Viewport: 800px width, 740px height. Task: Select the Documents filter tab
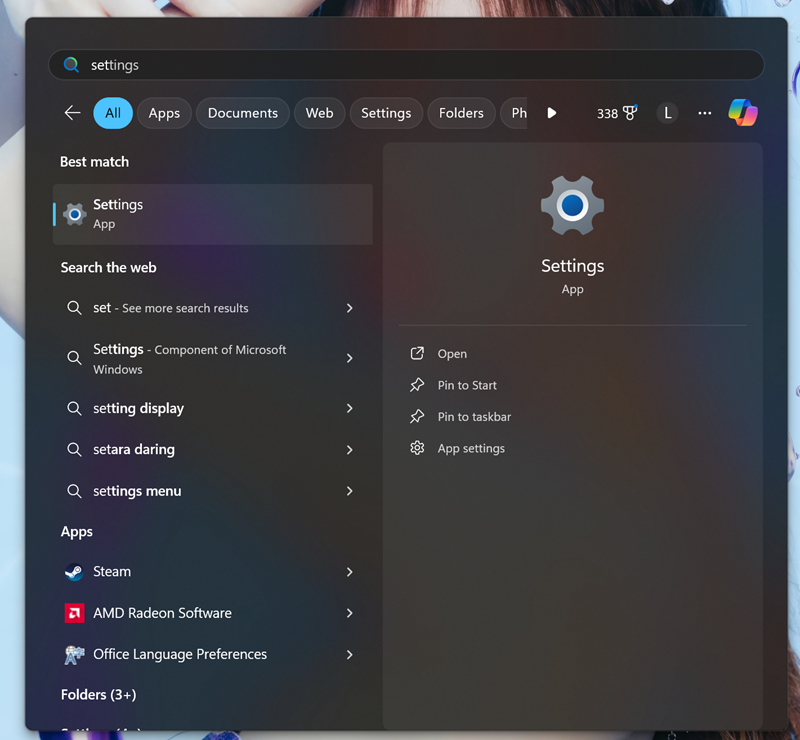[x=242, y=113]
